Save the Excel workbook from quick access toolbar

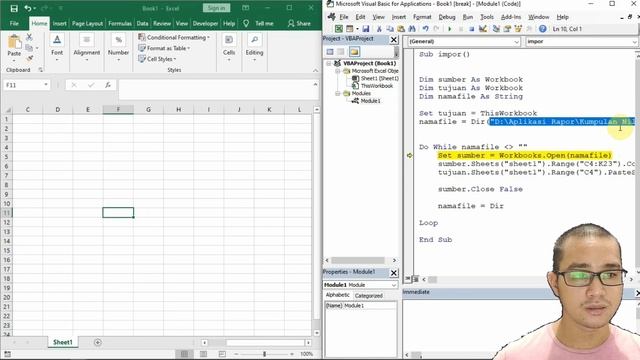click(14, 9)
